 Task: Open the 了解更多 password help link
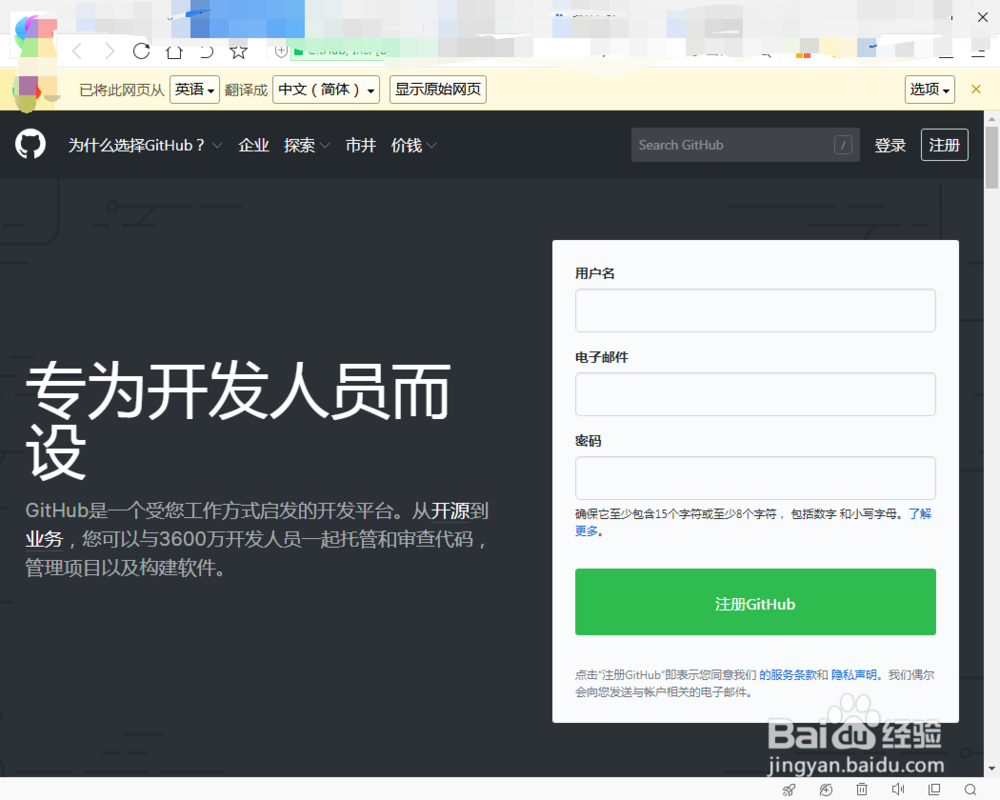(920, 514)
